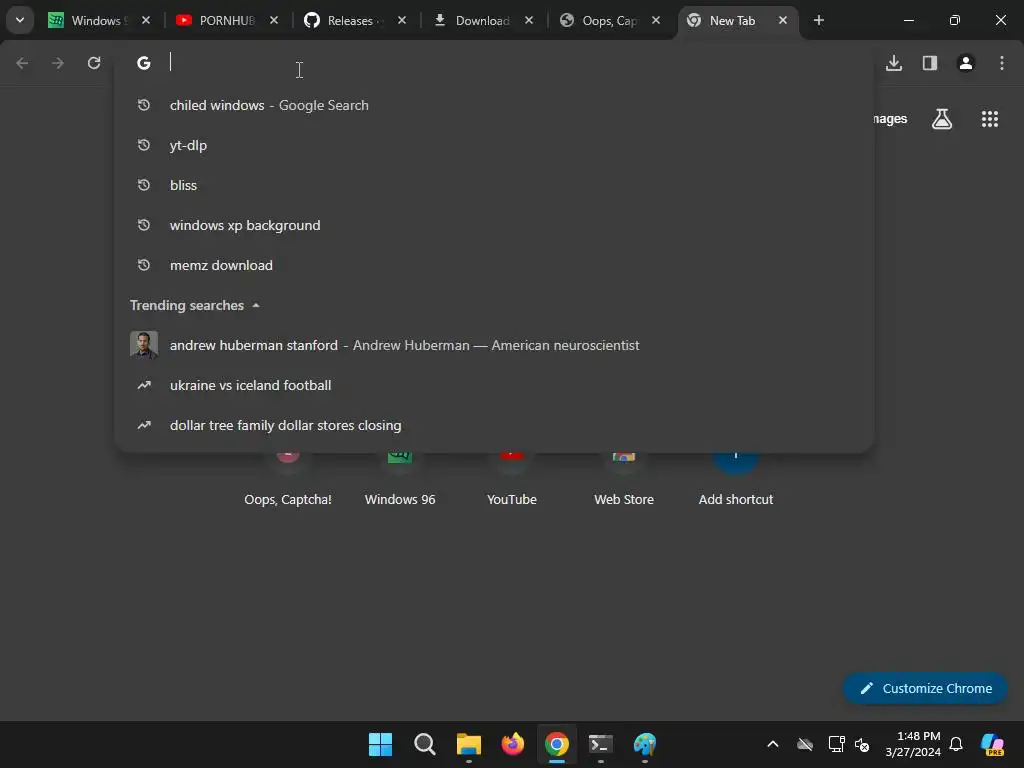This screenshot has width=1024, height=768.
Task: Click the Chrome taskbar icon
Action: [556, 744]
